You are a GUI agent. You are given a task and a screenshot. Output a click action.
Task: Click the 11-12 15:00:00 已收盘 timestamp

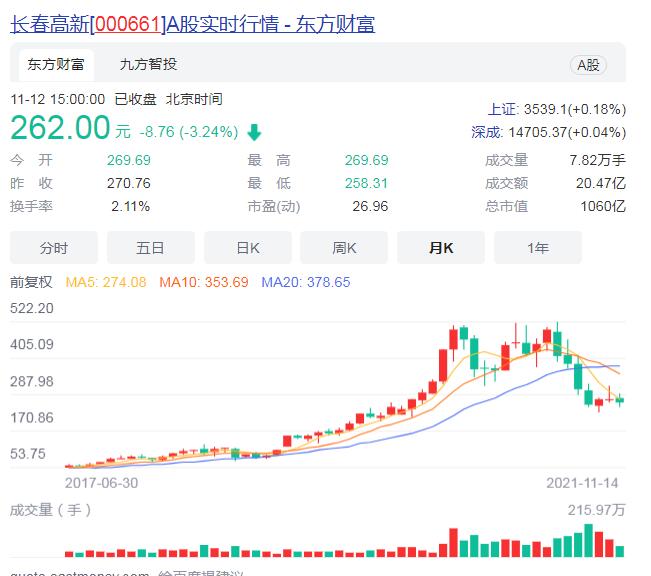83,99
